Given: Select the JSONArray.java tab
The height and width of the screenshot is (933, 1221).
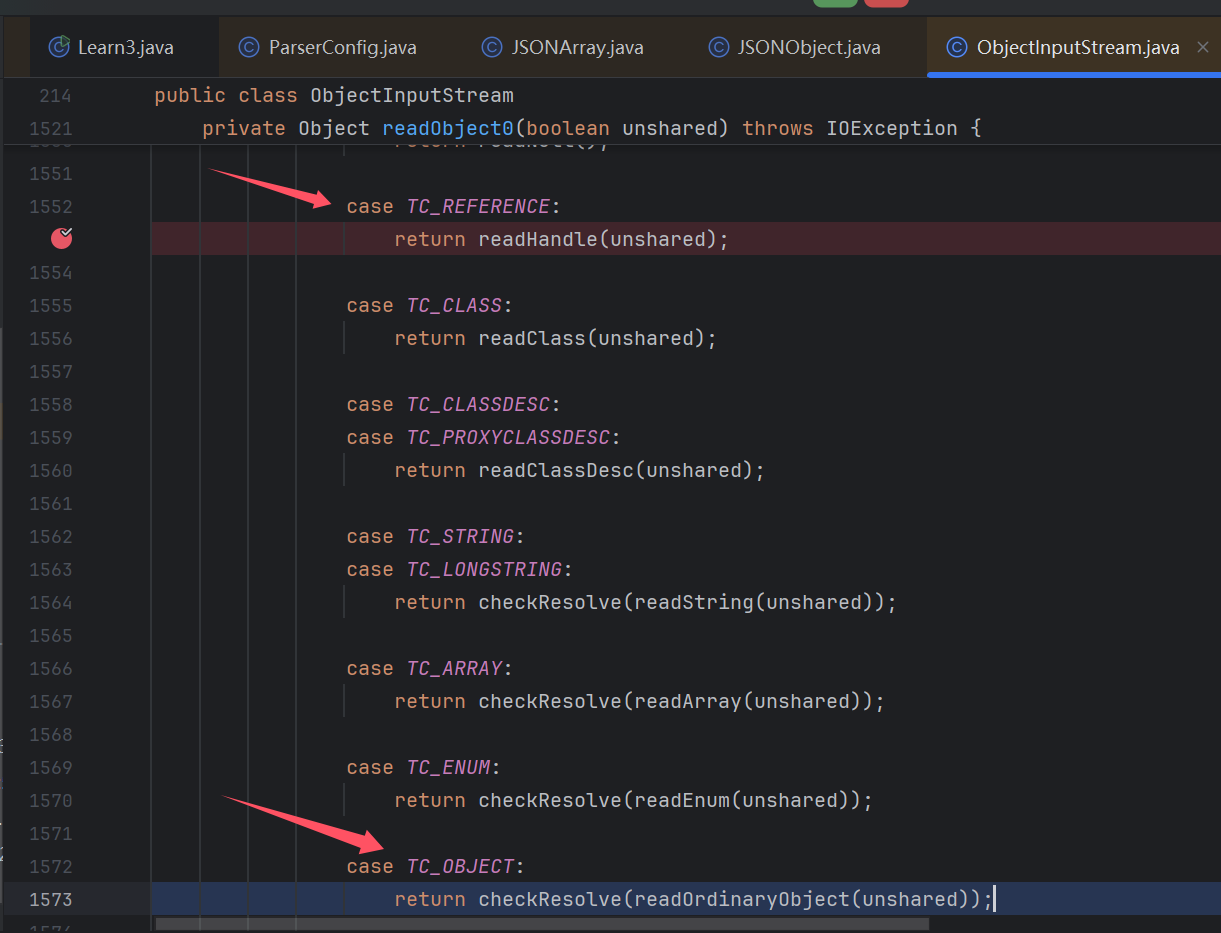Looking at the screenshot, I should click(x=577, y=47).
